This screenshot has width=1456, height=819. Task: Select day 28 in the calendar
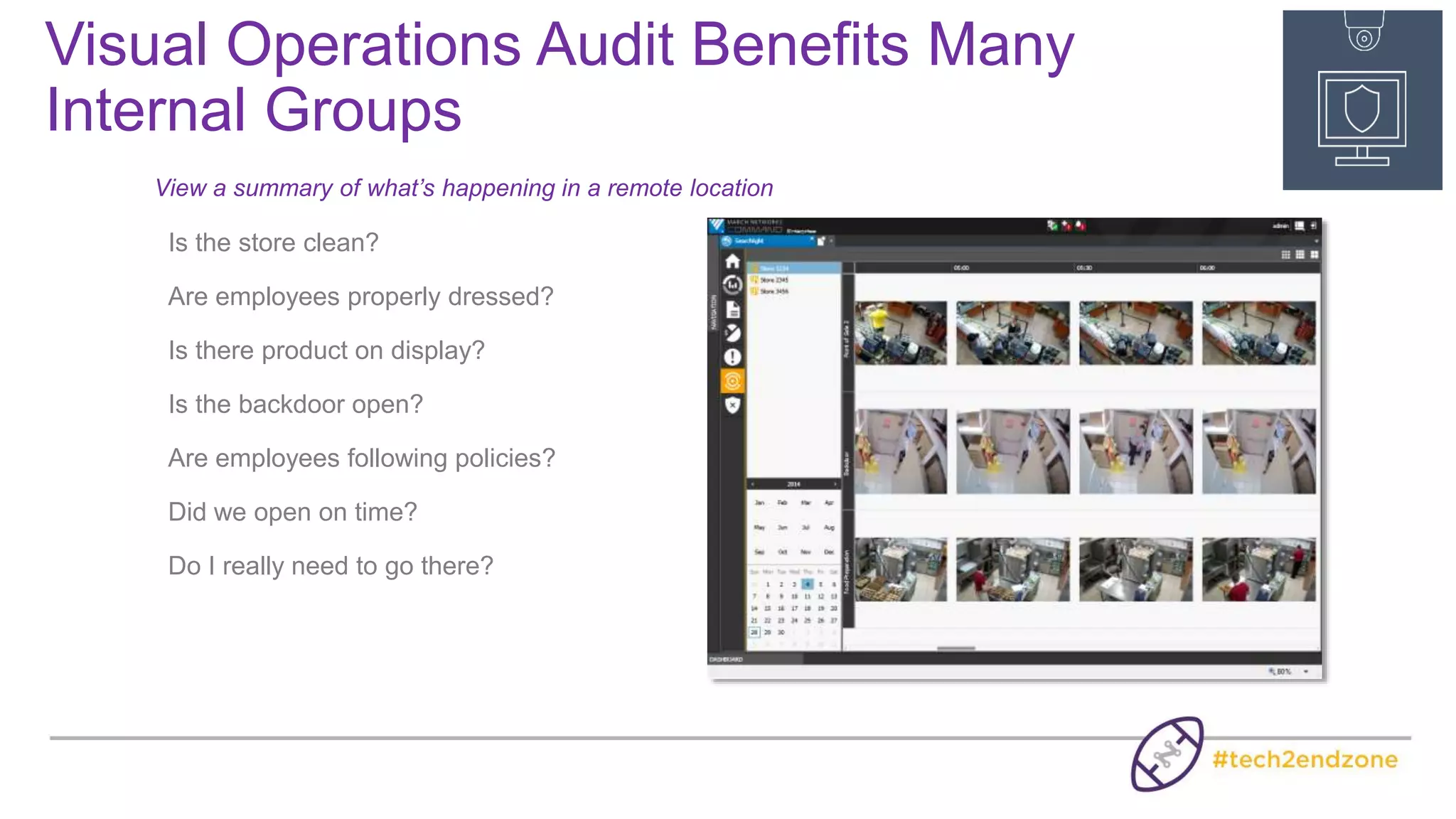[x=754, y=632]
